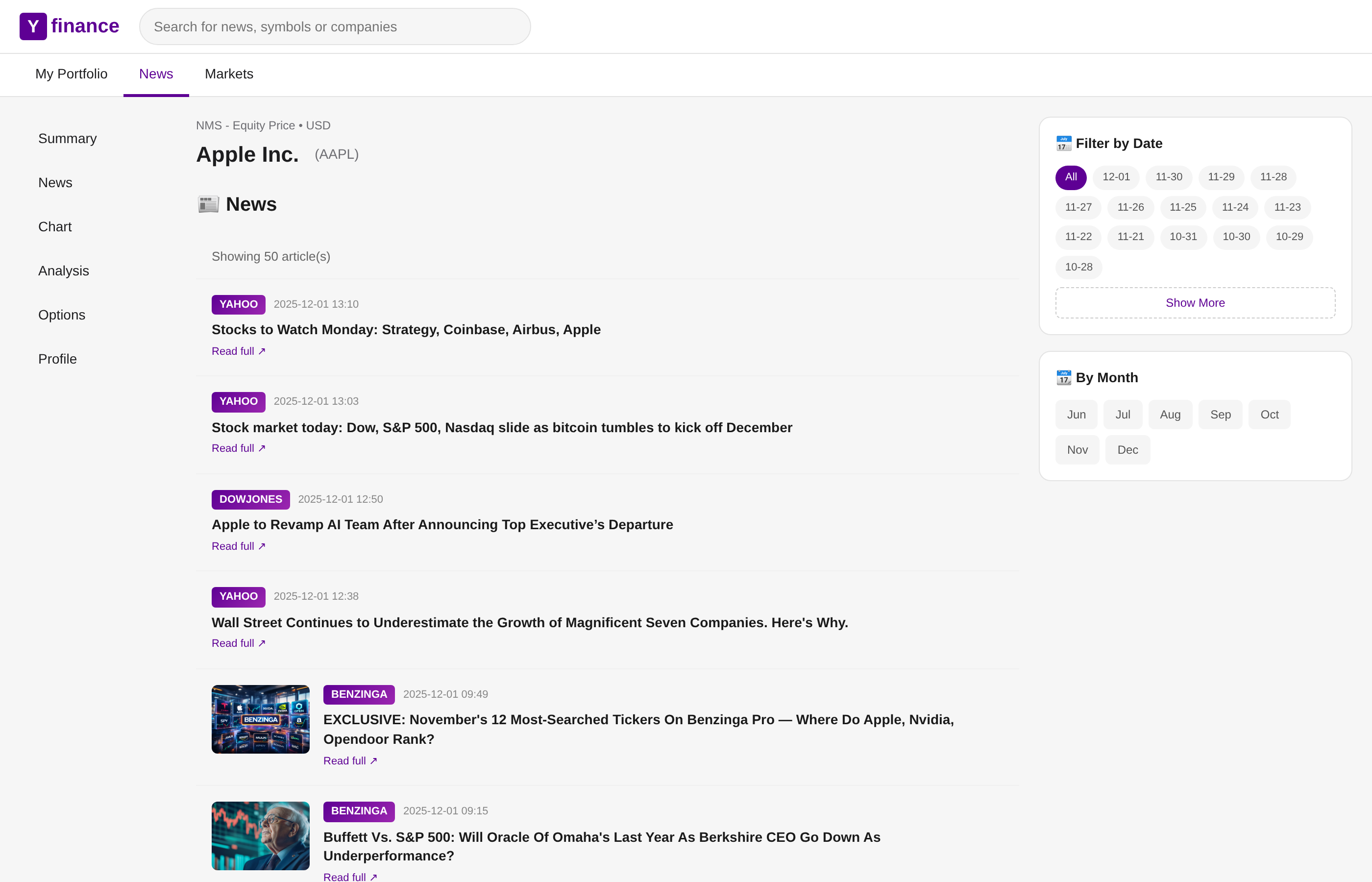This screenshot has height=882, width=1372.
Task: Filter news by date 11-26
Action: coord(1130,207)
